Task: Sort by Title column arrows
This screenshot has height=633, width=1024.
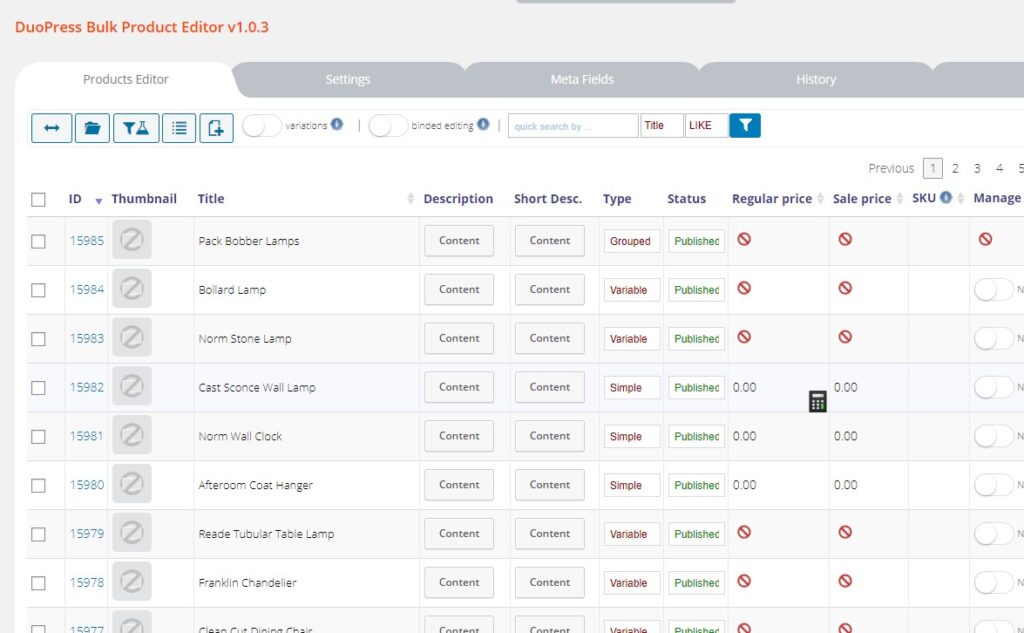Action: [x=410, y=198]
